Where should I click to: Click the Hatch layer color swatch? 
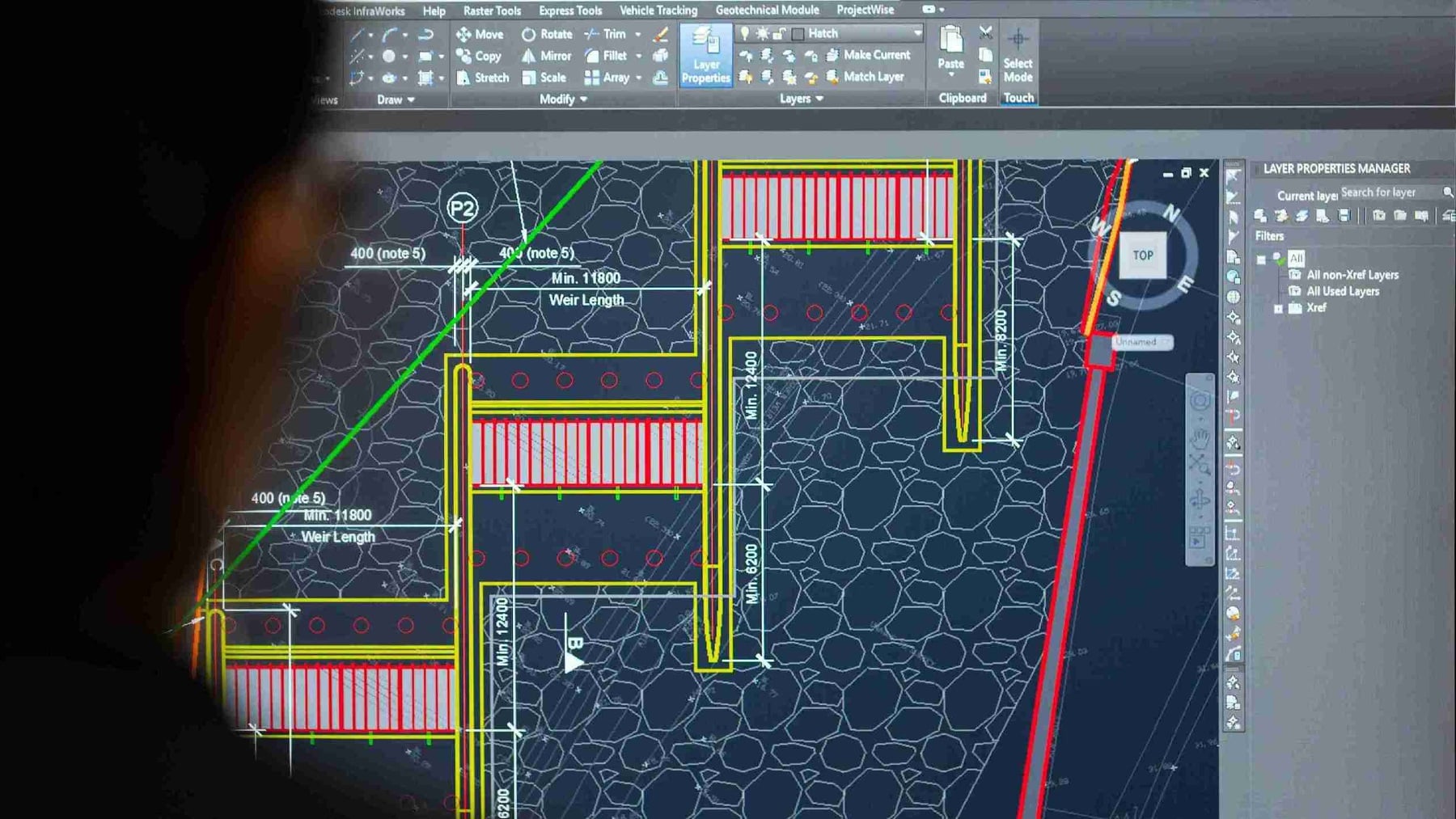(x=798, y=33)
